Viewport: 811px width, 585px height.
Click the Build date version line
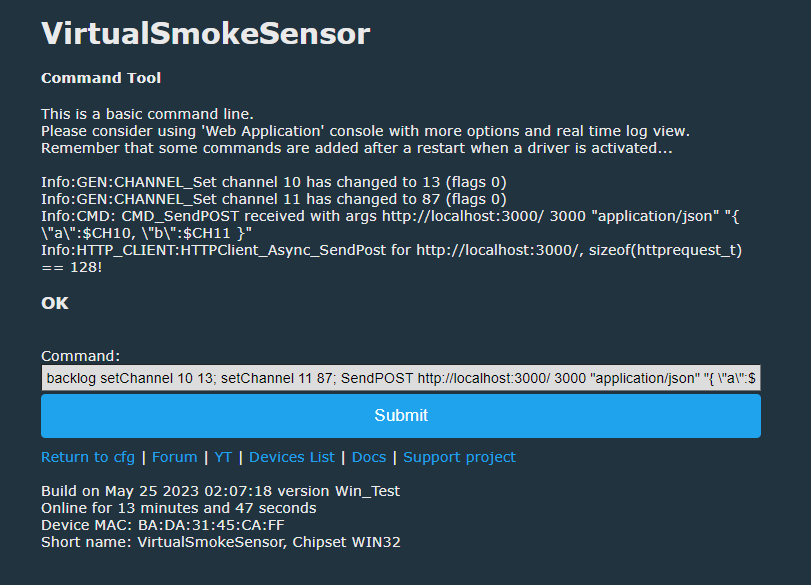[x=220, y=491]
